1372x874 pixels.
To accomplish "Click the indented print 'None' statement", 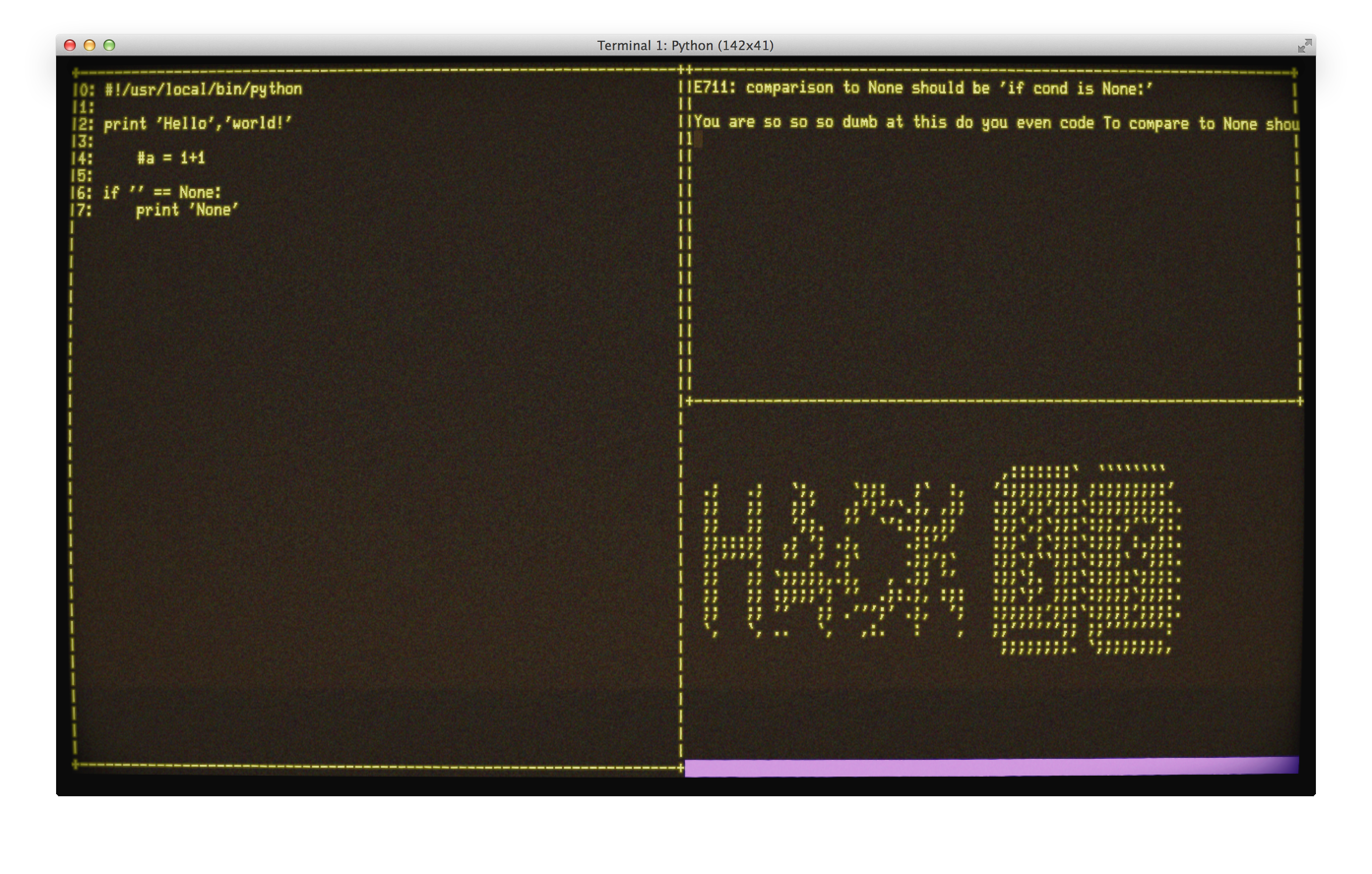I will click(187, 210).
